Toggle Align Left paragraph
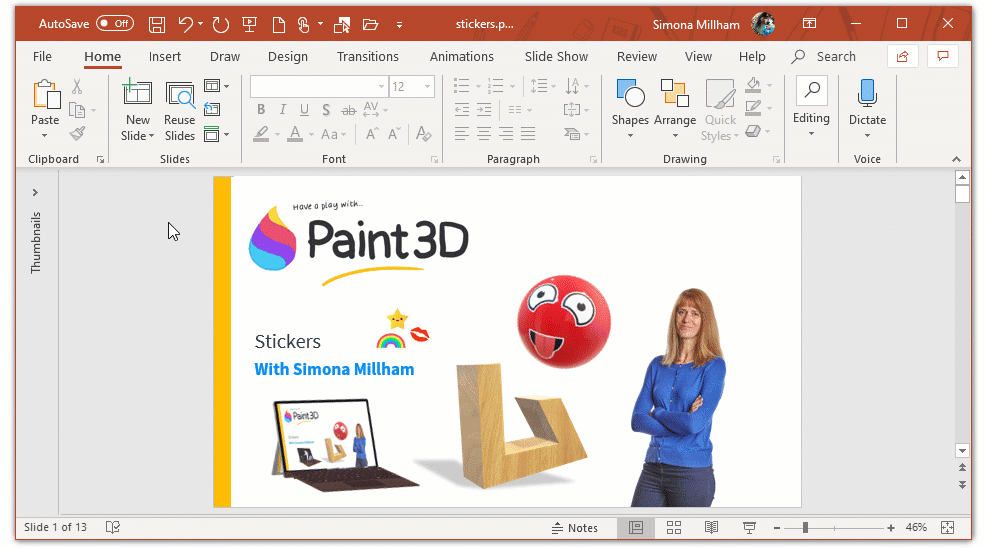 [462, 134]
